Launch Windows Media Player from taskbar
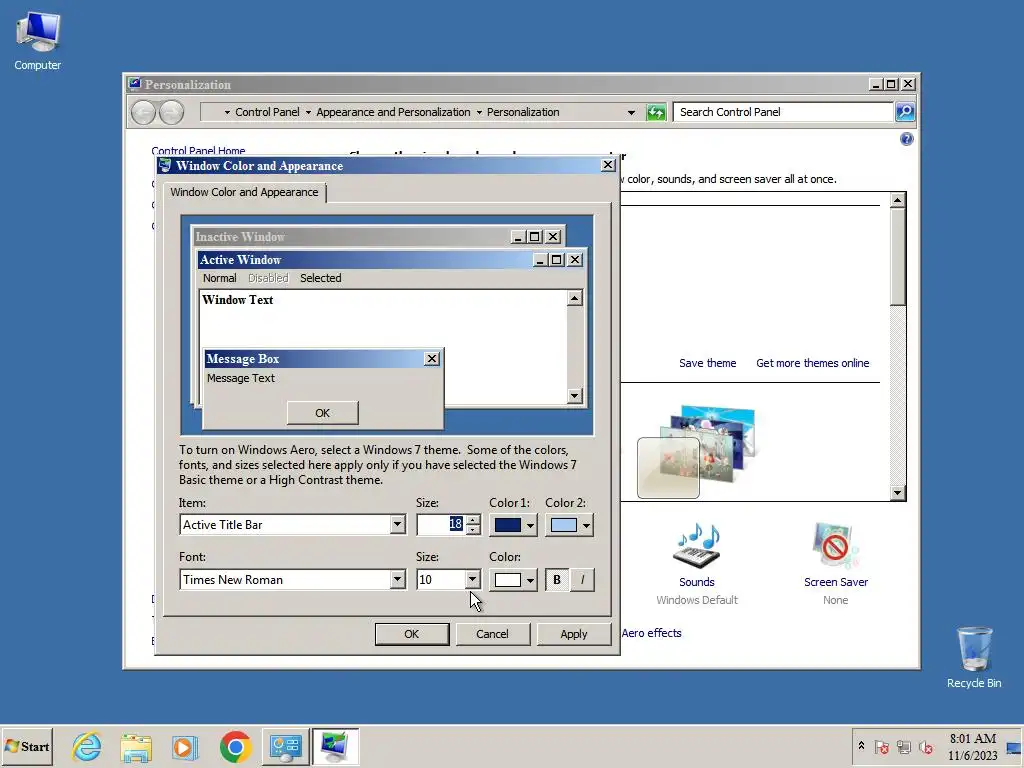The image size is (1024, 768). click(x=185, y=746)
